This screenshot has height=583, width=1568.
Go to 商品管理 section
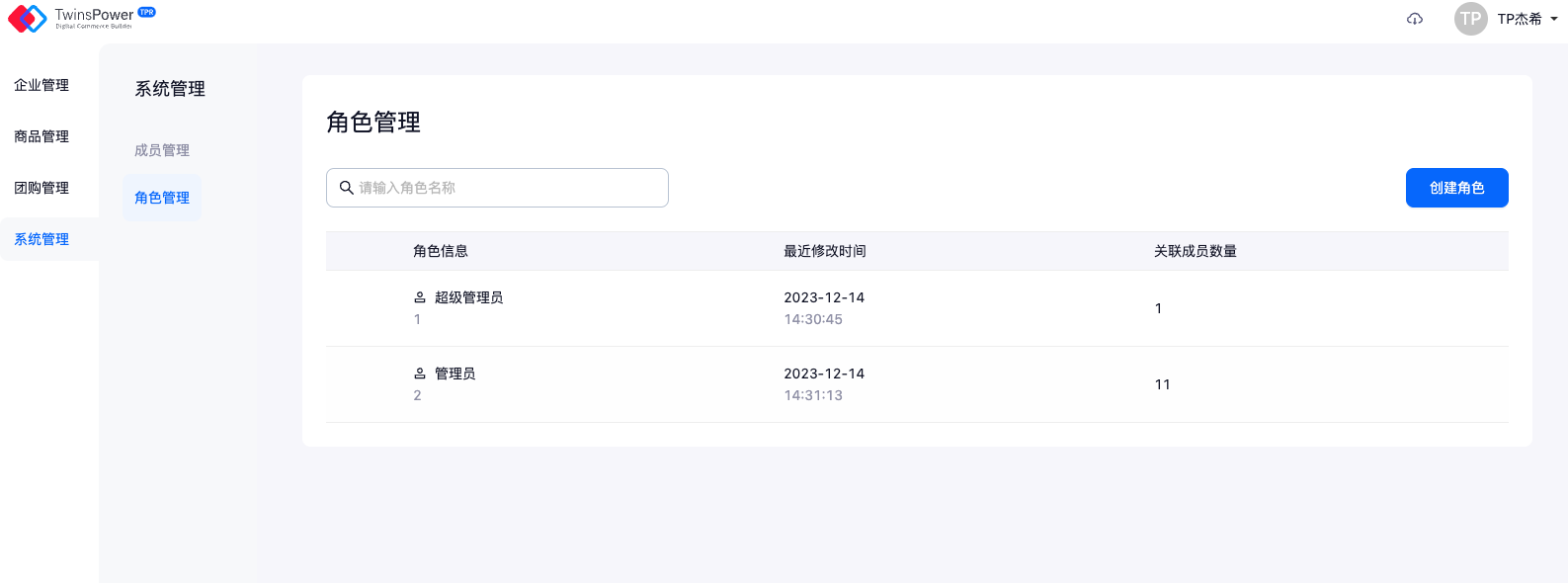tap(41, 136)
